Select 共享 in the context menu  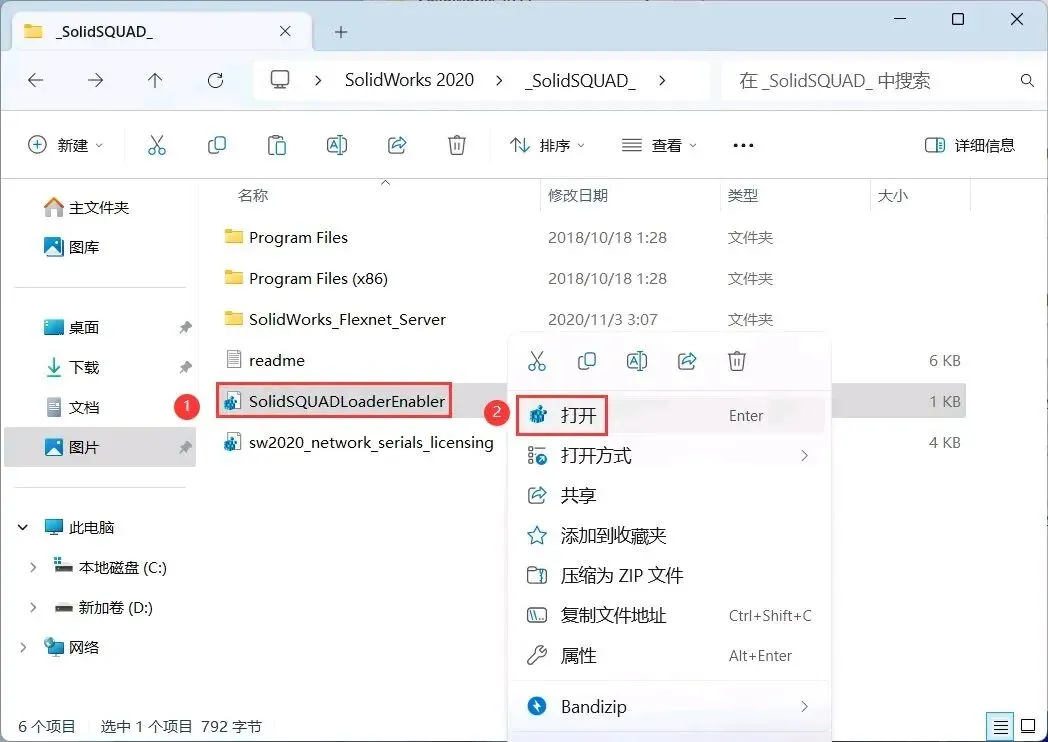(x=670, y=495)
